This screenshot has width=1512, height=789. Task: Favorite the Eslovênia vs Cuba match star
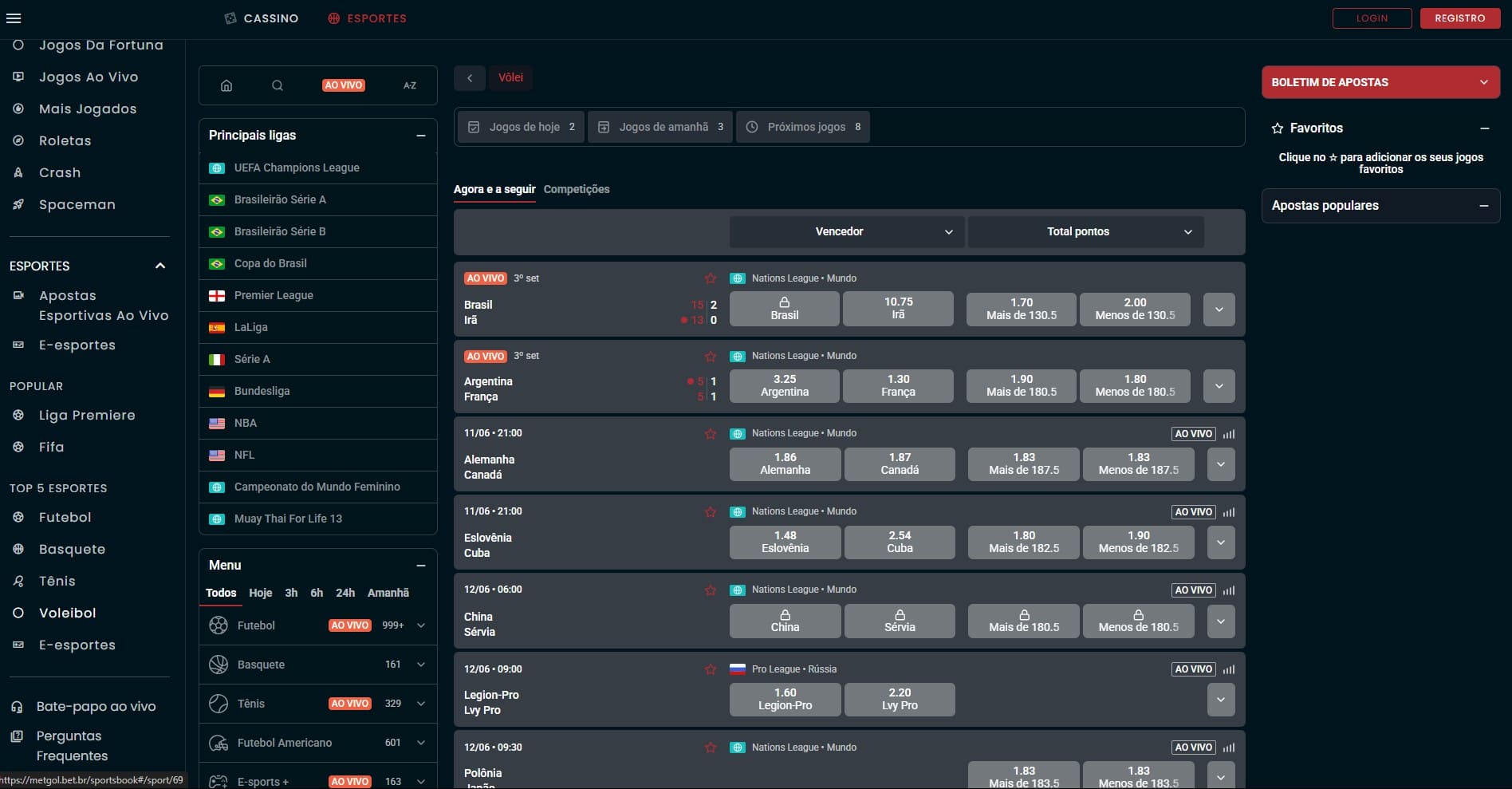[x=711, y=511]
